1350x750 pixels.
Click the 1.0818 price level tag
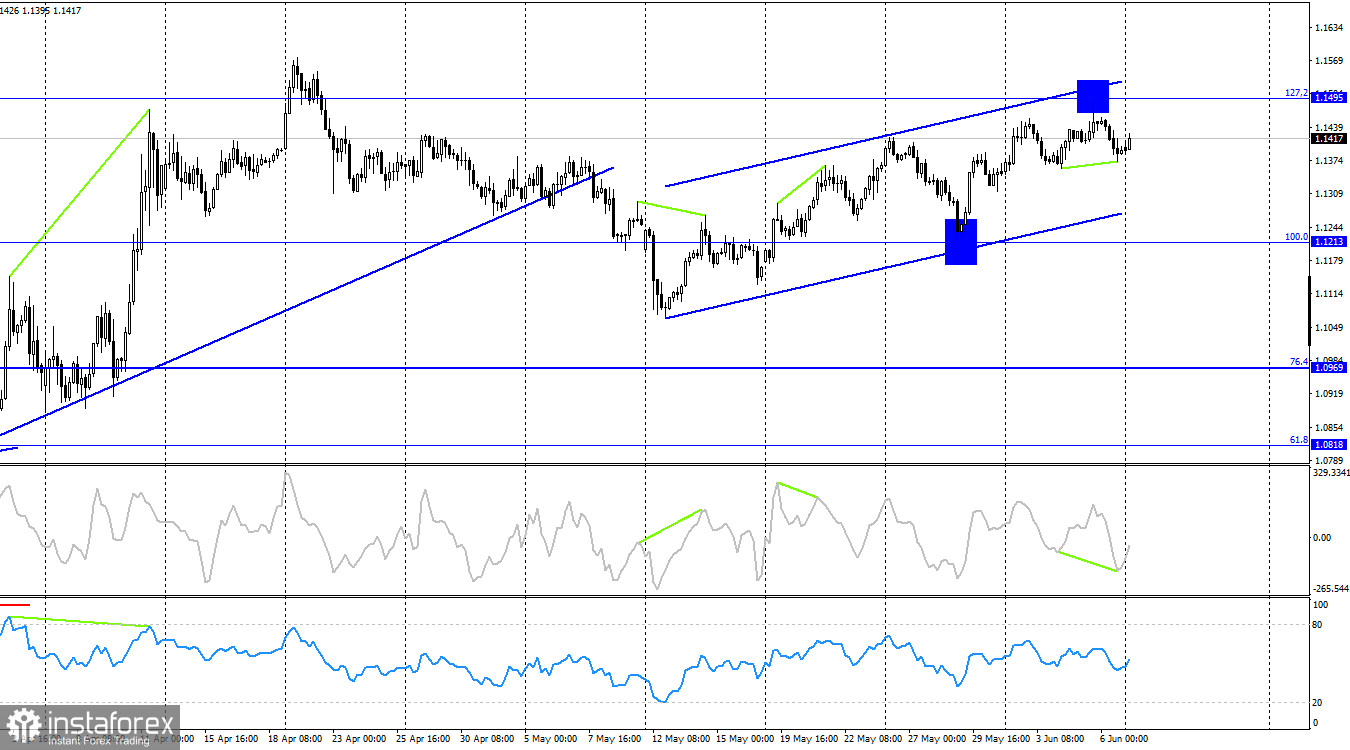tap(1329, 444)
